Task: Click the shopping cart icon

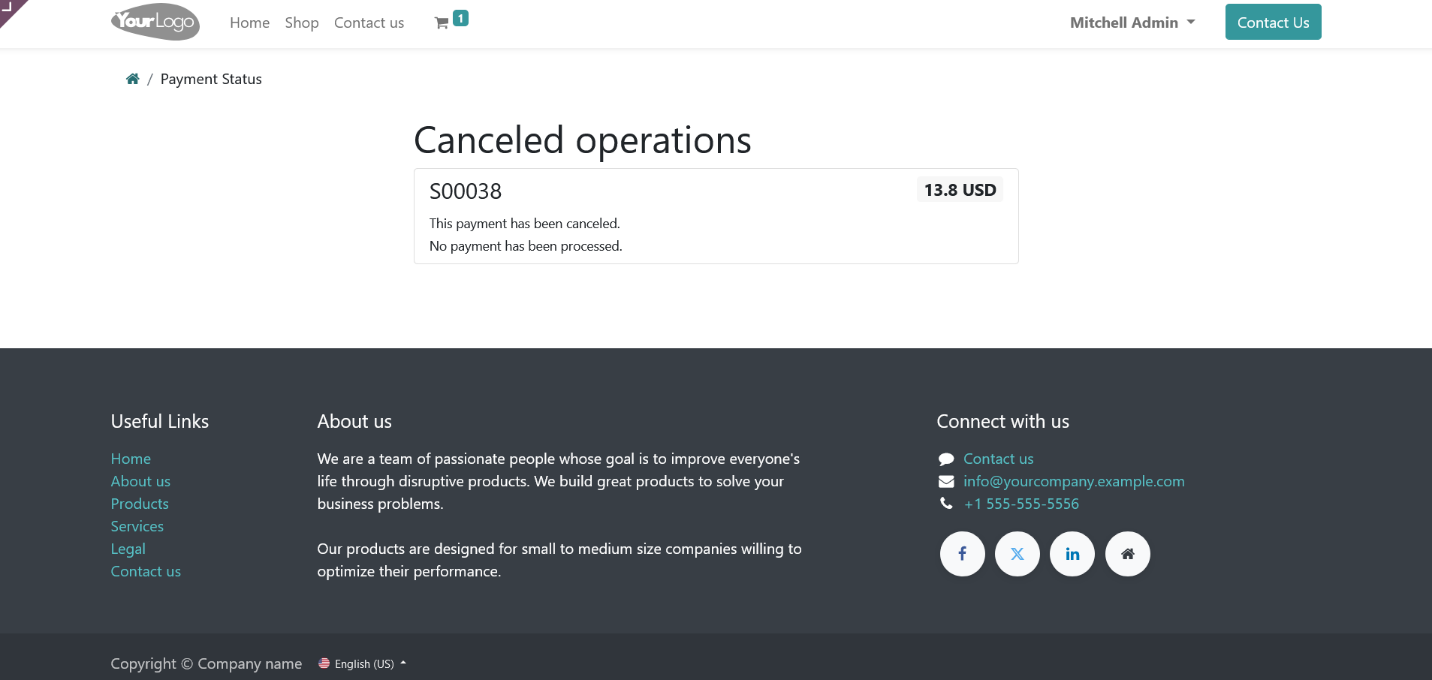Action: click(x=441, y=23)
